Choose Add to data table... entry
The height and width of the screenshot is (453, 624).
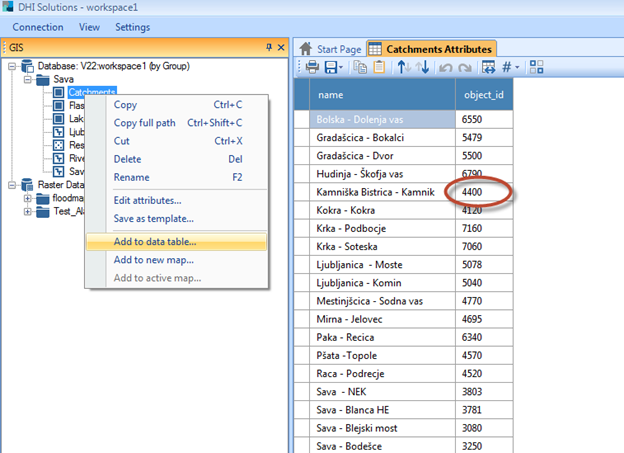(176, 242)
